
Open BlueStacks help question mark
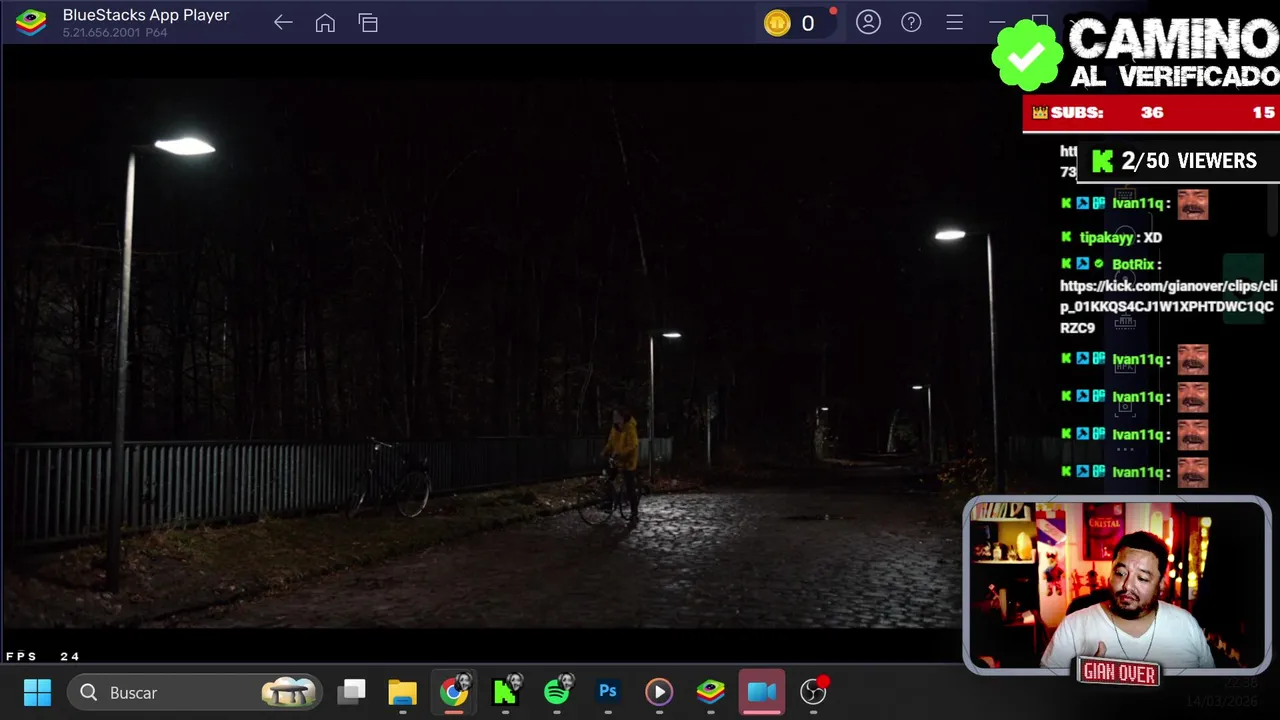911,22
